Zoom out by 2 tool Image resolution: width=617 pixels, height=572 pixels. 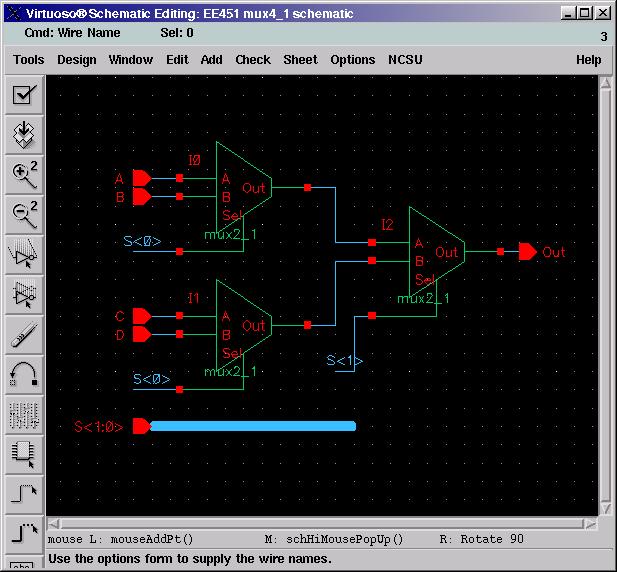(x=24, y=215)
